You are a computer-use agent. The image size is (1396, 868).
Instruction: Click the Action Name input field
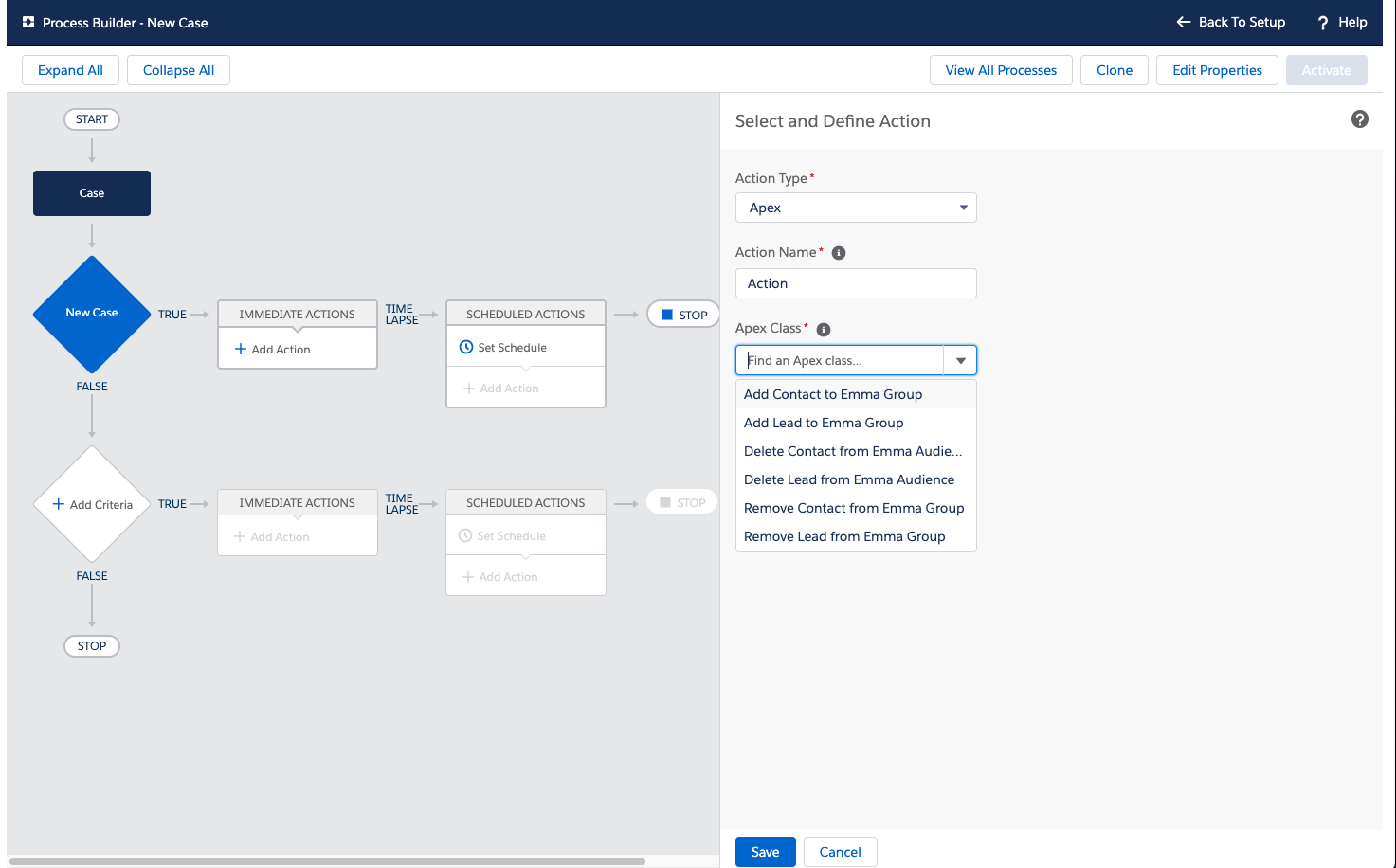[x=855, y=282]
